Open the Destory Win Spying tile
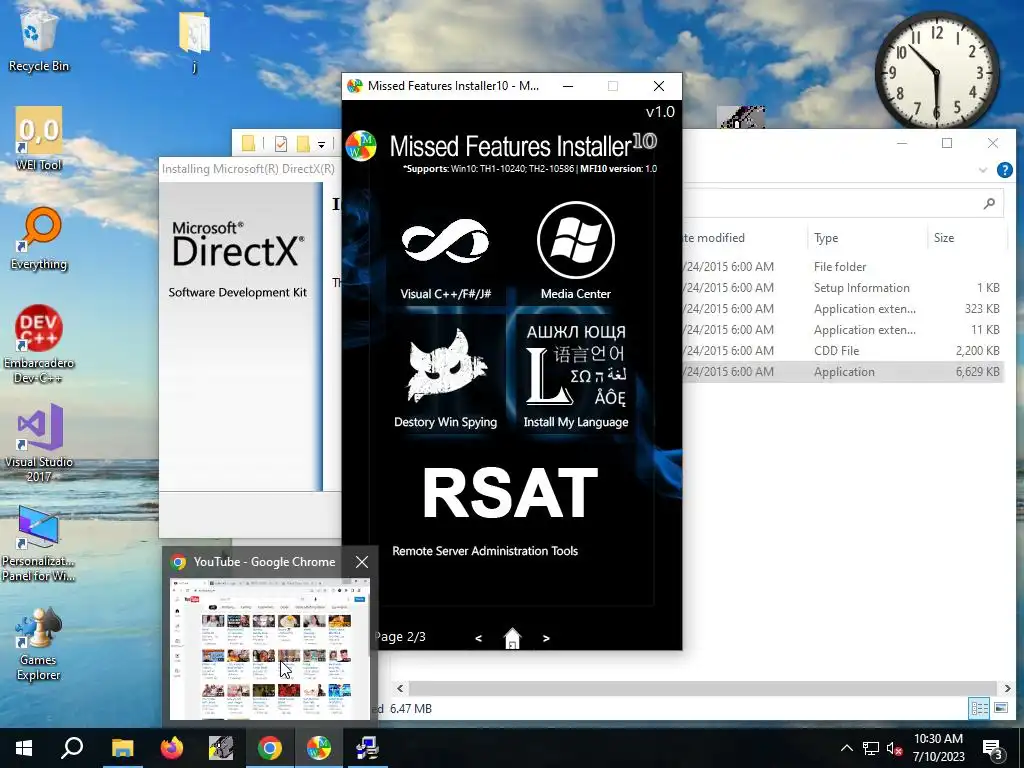 point(445,377)
